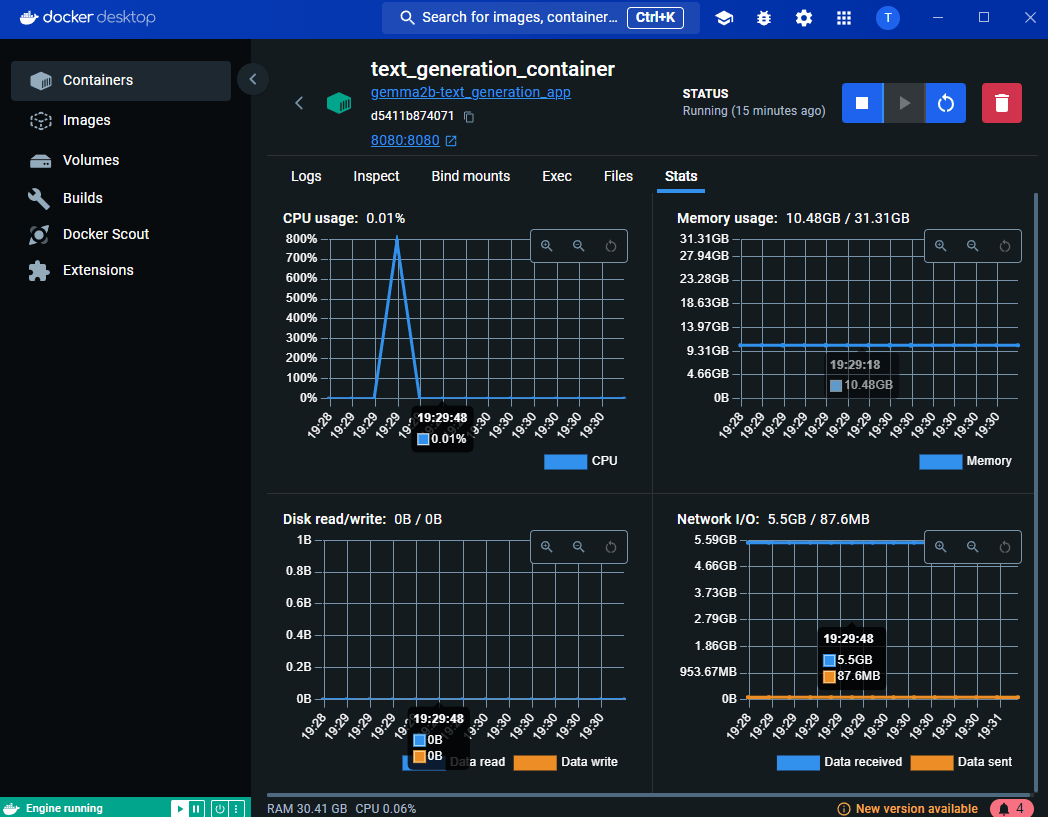Viewport: 1048px width, 817px height.
Task: Zoom in on CPU usage chart
Action: pos(547,246)
